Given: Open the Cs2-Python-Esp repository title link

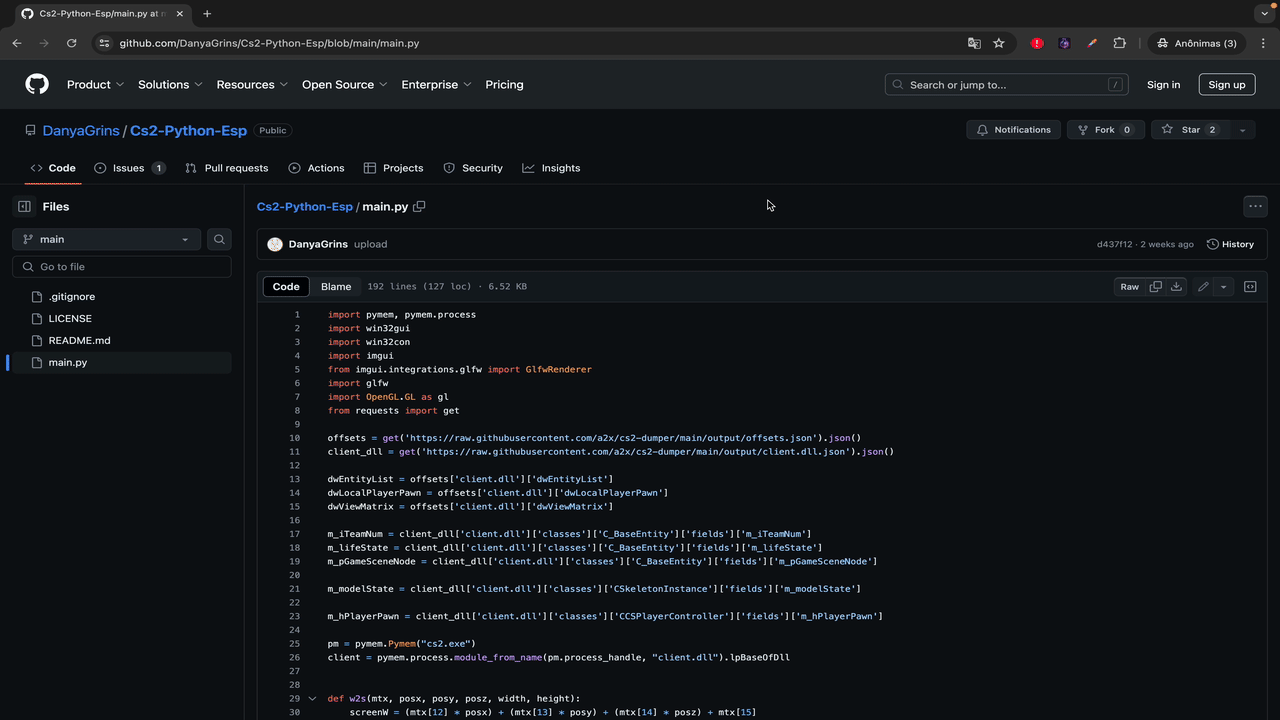Looking at the screenshot, I should 188,131.
